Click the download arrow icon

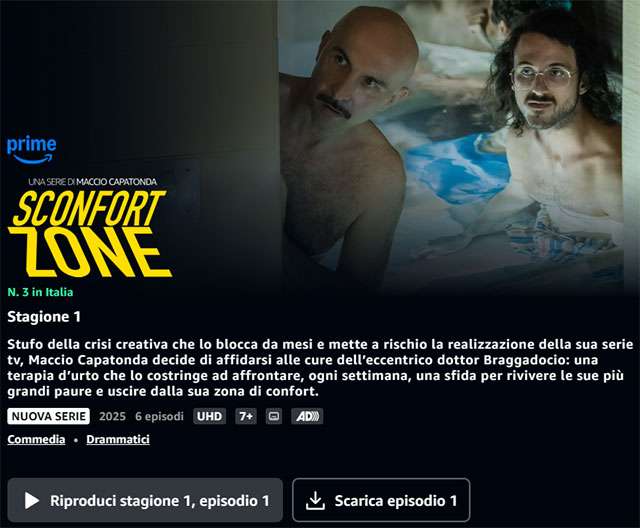315,500
